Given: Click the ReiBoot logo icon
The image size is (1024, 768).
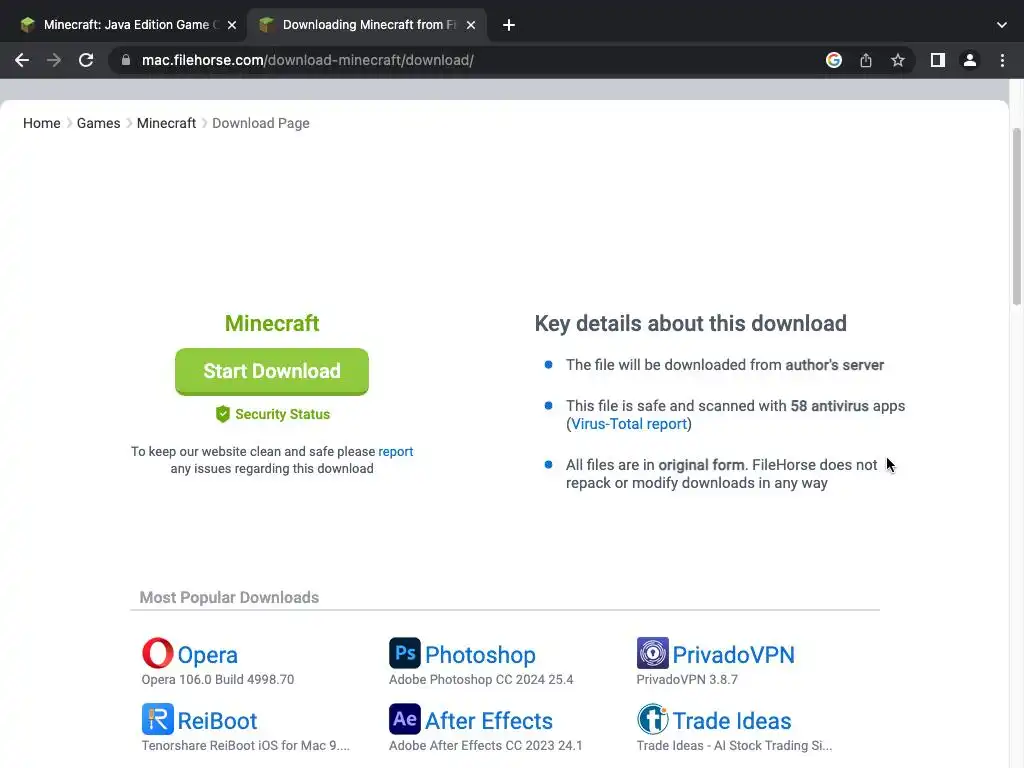Looking at the screenshot, I should tap(157, 719).
